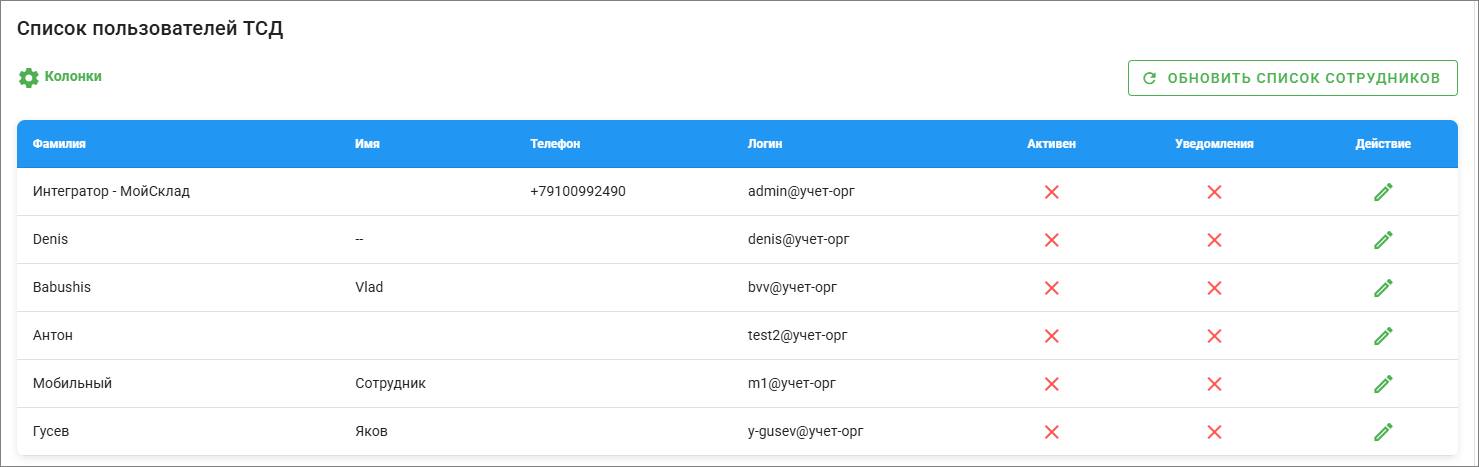Click edit pencil for Мобильный Сотрудник
1479x467 pixels.
coord(1383,384)
